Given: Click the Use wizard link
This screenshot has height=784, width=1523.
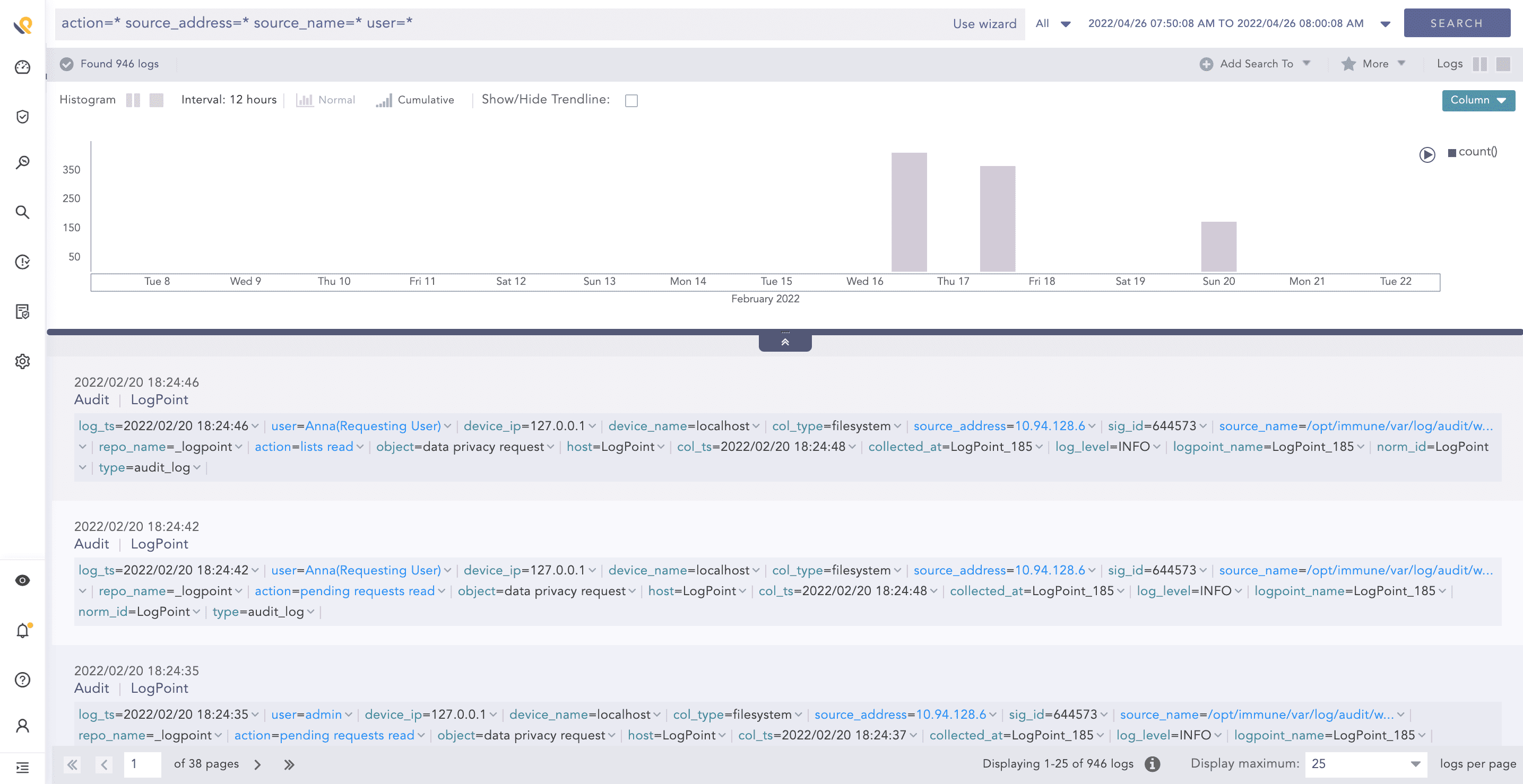Looking at the screenshot, I should point(983,24).
